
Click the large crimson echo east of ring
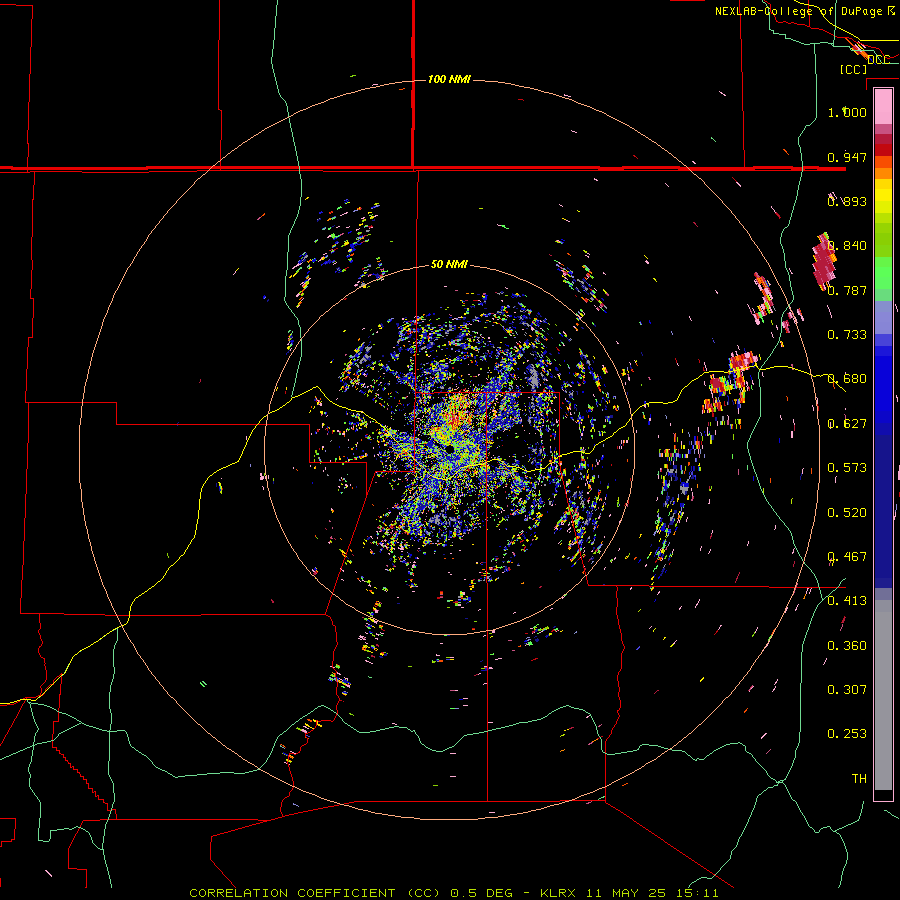coord(824,262)
